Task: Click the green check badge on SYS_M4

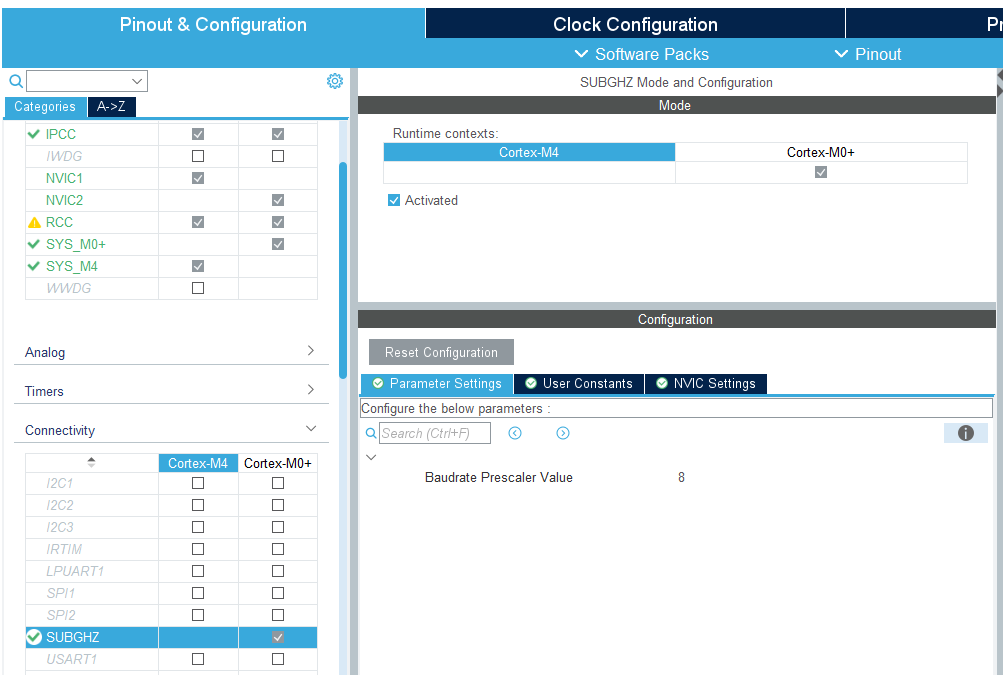Action: point(33,266)
